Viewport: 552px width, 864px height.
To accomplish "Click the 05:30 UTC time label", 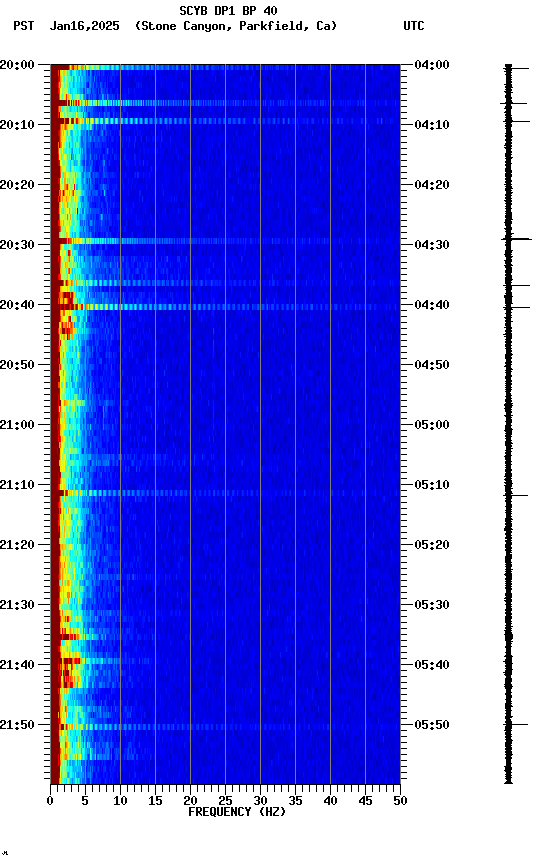I will pyautogui.click(x=432, y=605).
